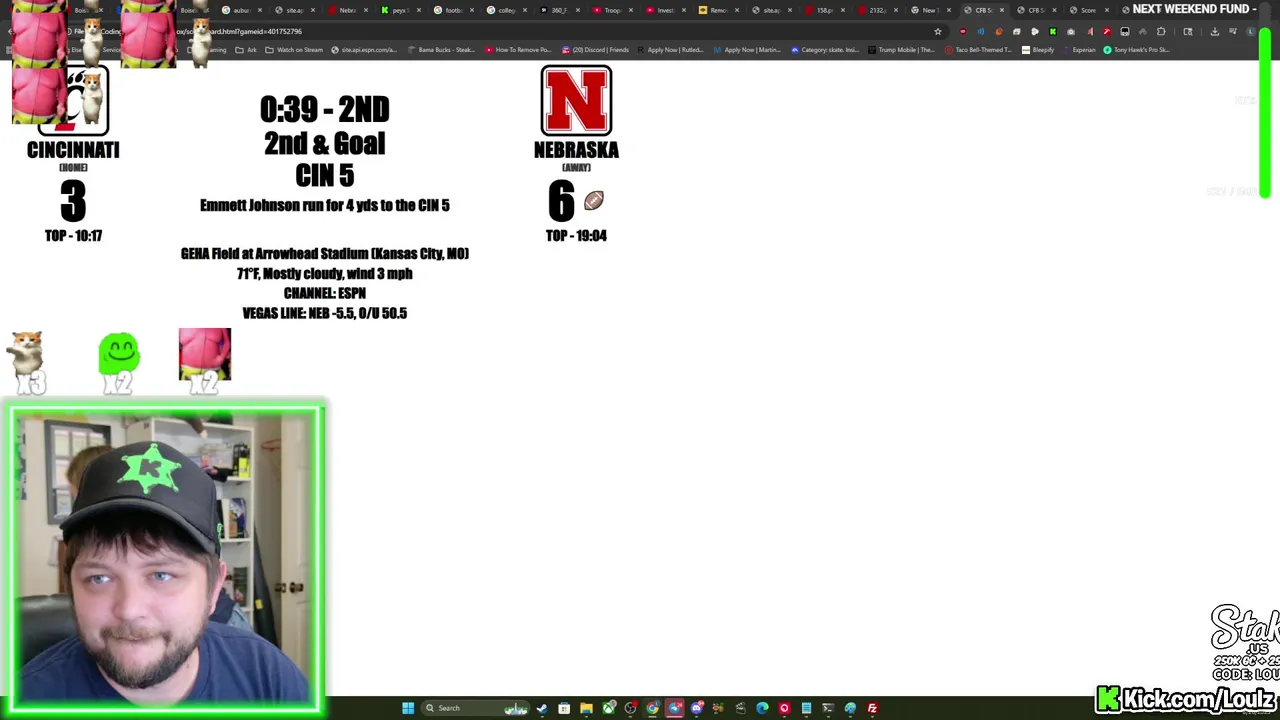Open the Ark bookmarks folder
The height and width of the screenshot is (720, 1280).
[x=246, y=50]
